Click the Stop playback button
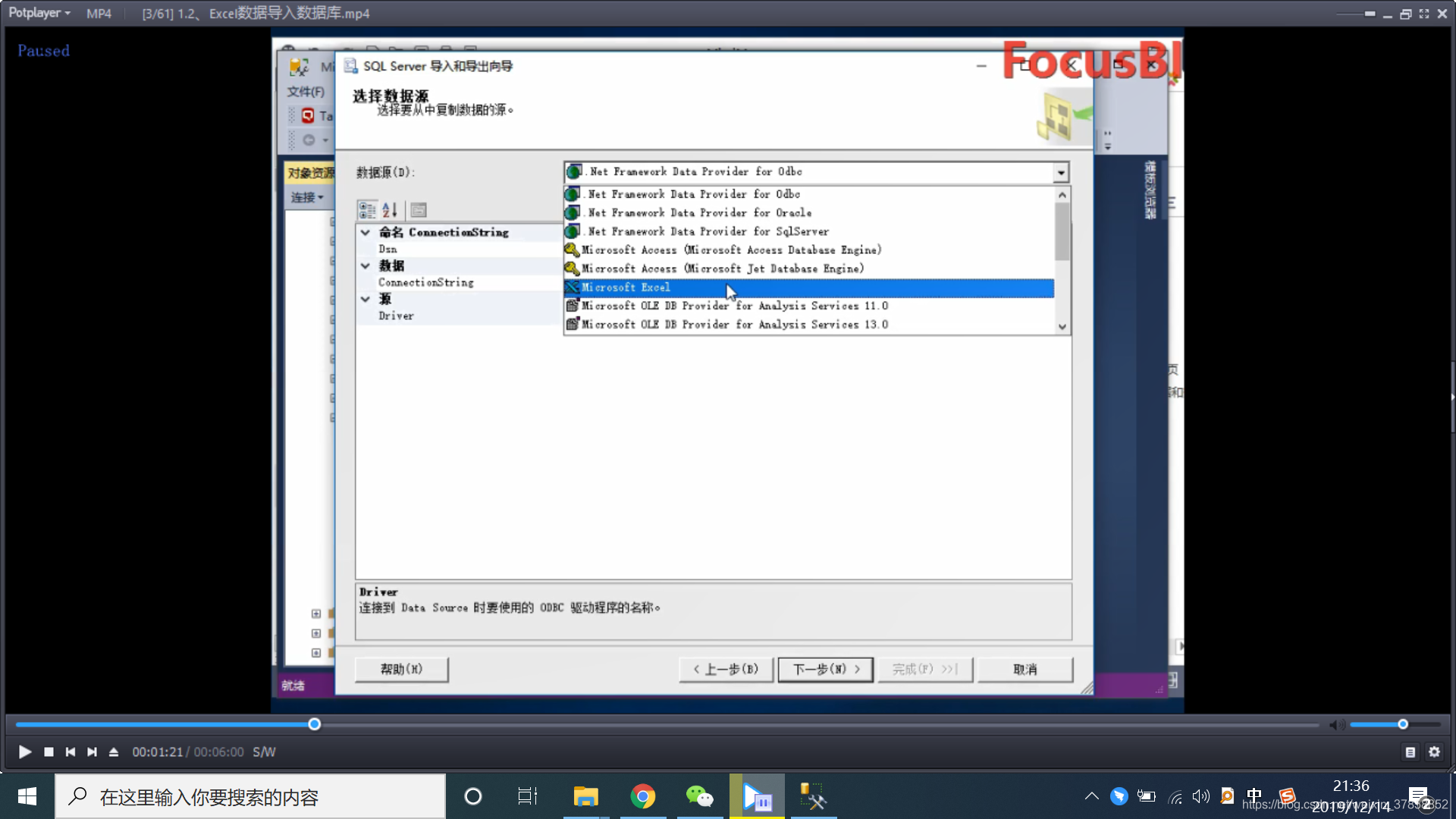This screenshot has height=819, width=1456. tap(49, 752)
